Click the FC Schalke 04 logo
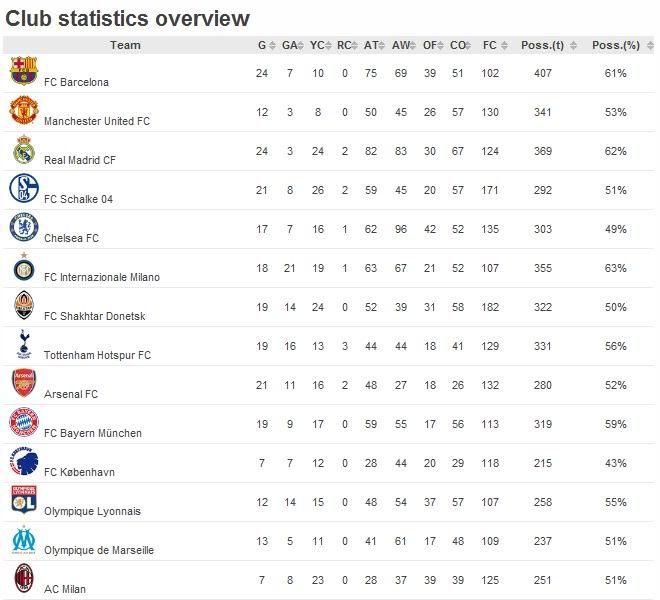Screen dimensions: 660x600 (x=23, y=188)
